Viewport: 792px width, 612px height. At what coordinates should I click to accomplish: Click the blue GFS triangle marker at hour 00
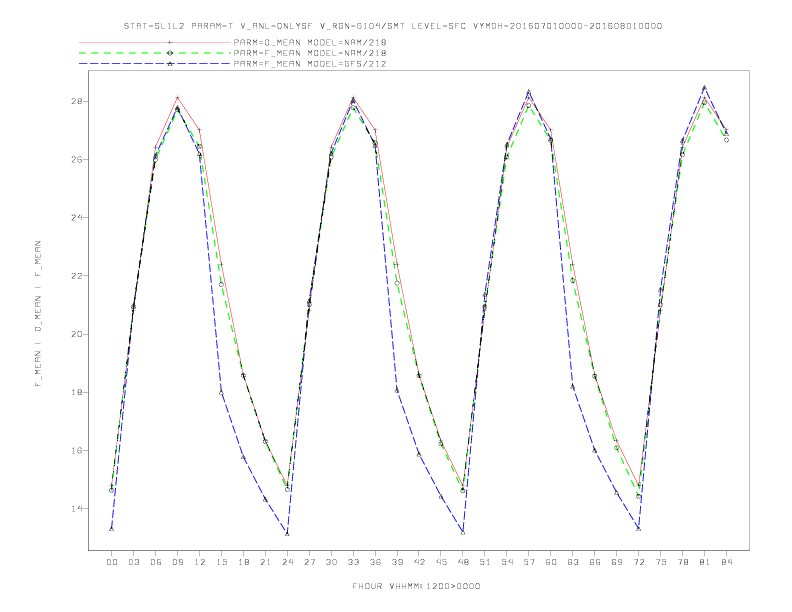[x=112, y=529]
